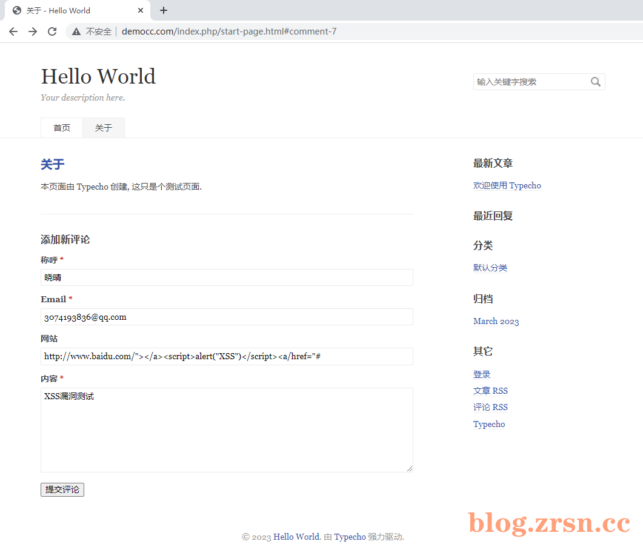Open the March 2023 archive link
This screenshot has height=550, width=643.
click(496, 322)
